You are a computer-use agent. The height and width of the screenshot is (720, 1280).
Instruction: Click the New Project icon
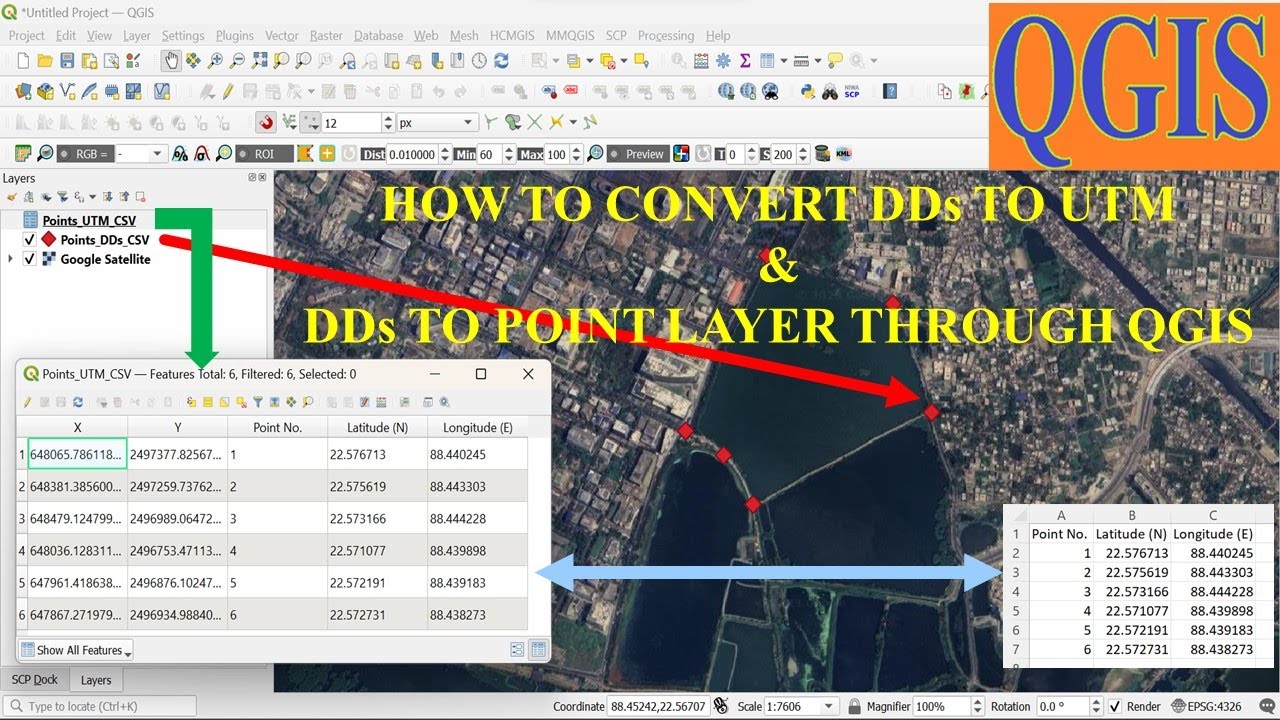tap(24, 61)
